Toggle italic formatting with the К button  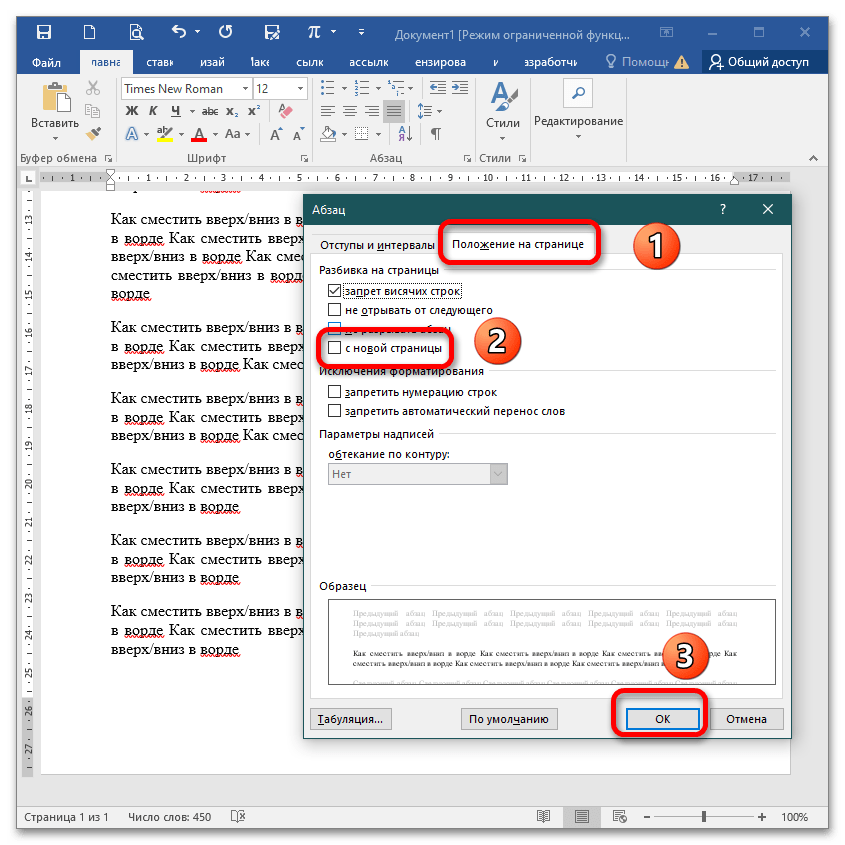coord(154,111)
